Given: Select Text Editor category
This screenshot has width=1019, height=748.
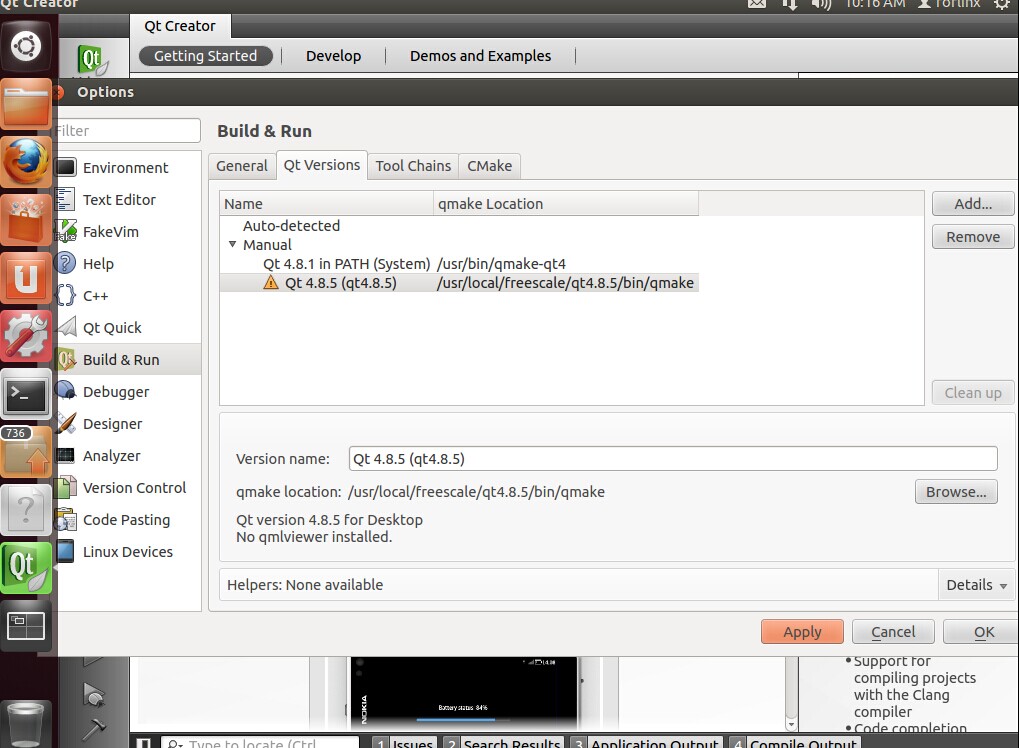Looking at the screenshot, I should tap(129, 200).
